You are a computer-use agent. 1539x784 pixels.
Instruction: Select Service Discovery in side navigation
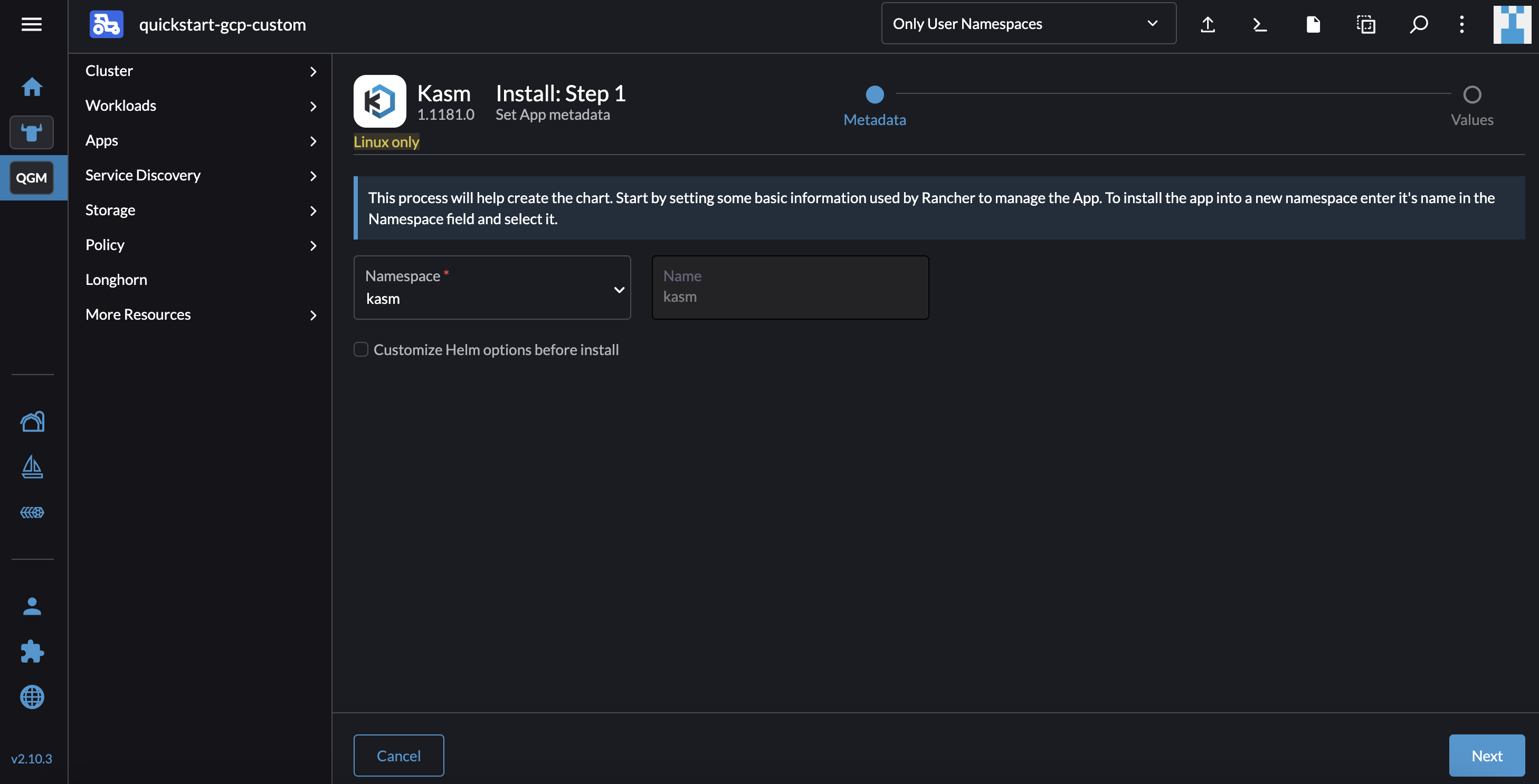(x=144, y=175)
